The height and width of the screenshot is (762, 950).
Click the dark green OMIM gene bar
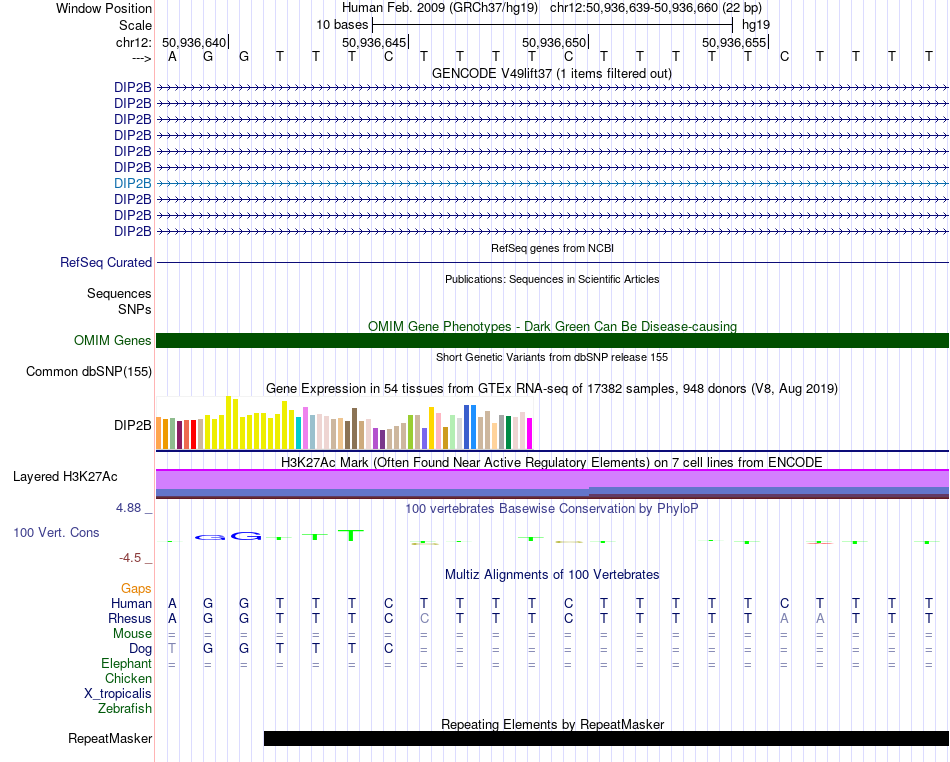(552, 340)
